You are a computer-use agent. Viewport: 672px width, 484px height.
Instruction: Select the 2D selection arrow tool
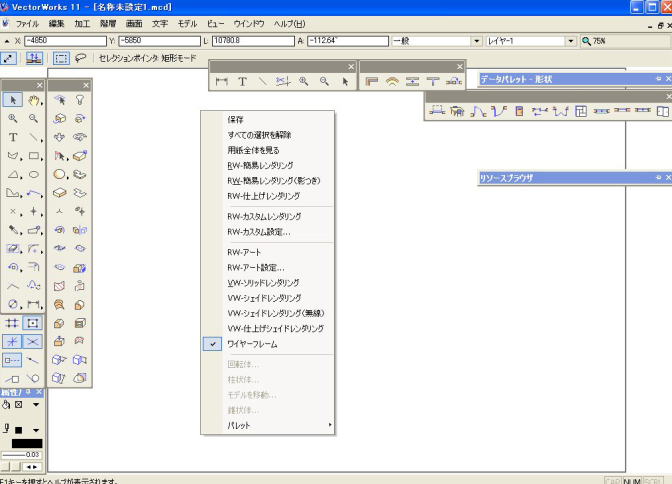point(13,100)
